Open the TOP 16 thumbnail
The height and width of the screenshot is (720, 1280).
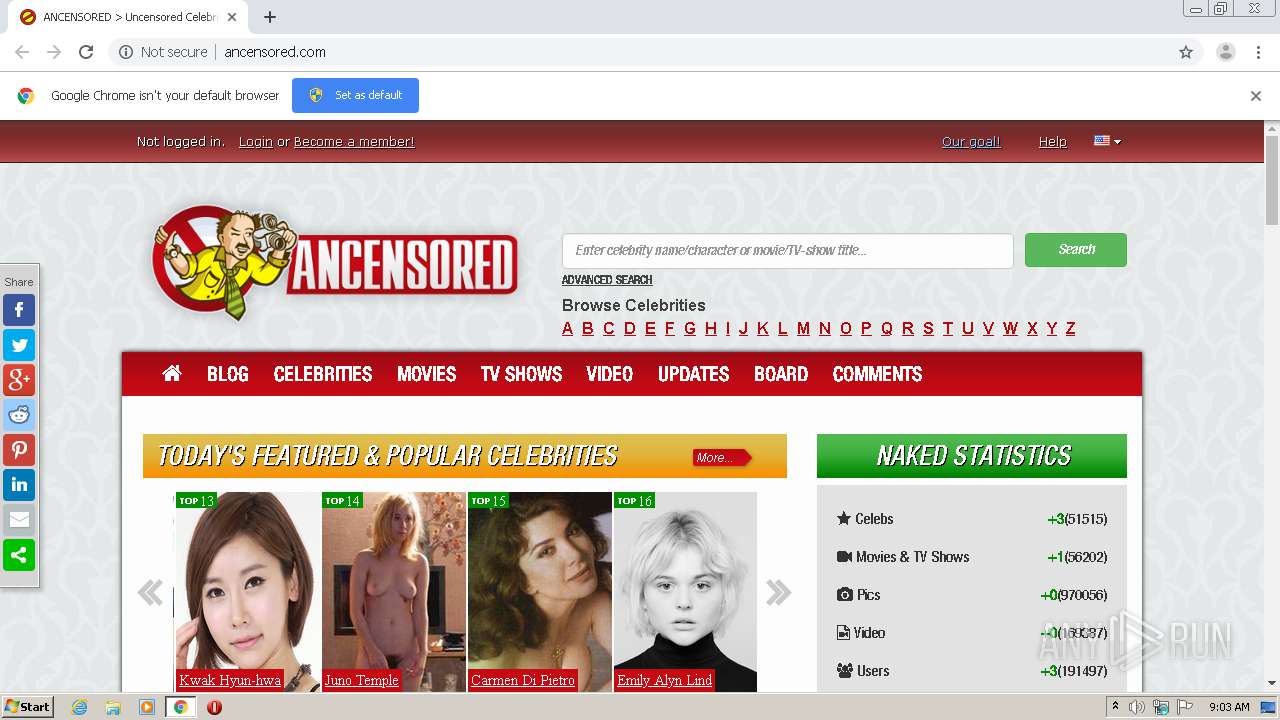(x=685, y=592)
